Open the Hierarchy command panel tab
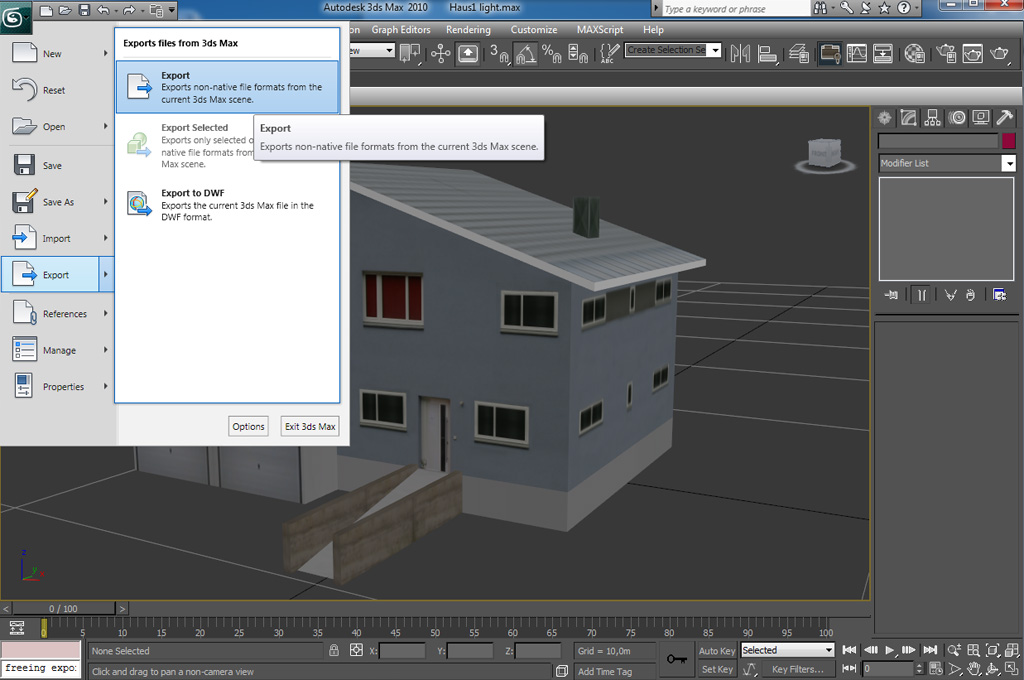Viewport: 1024px width, 680px height. tap(933, 118)
